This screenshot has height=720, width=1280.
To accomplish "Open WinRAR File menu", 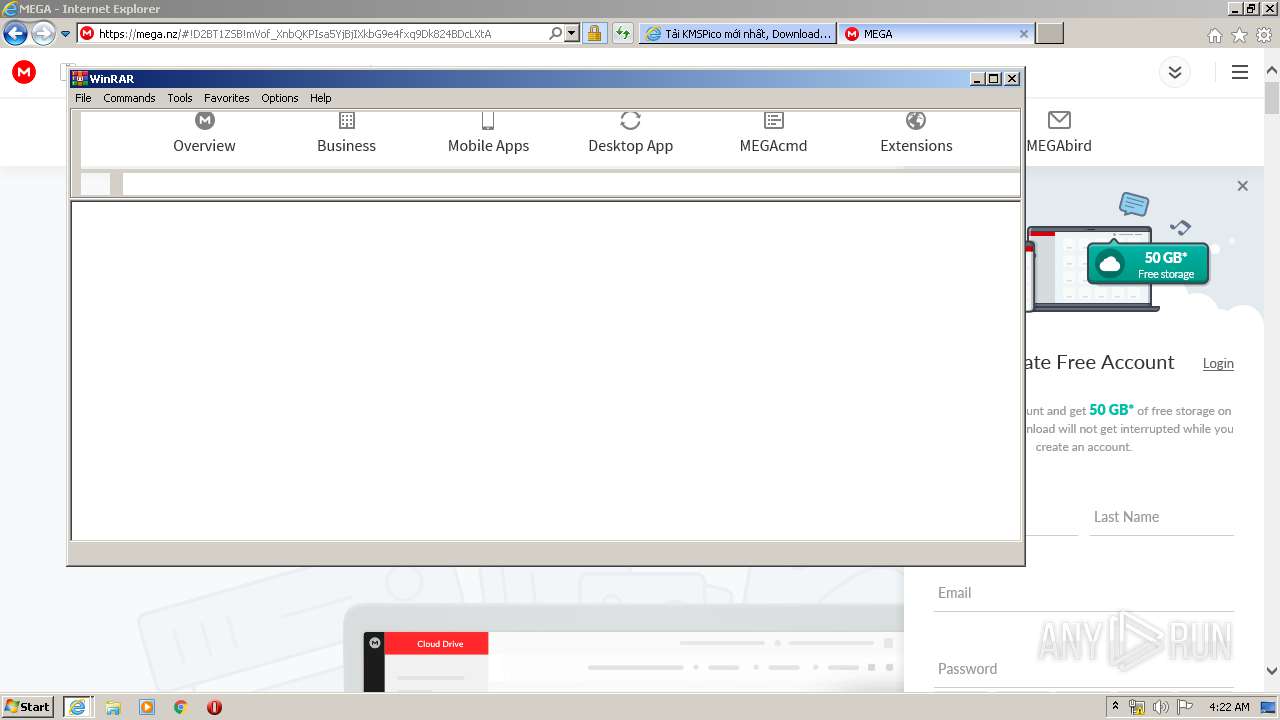I will click(x=83, y=98).
